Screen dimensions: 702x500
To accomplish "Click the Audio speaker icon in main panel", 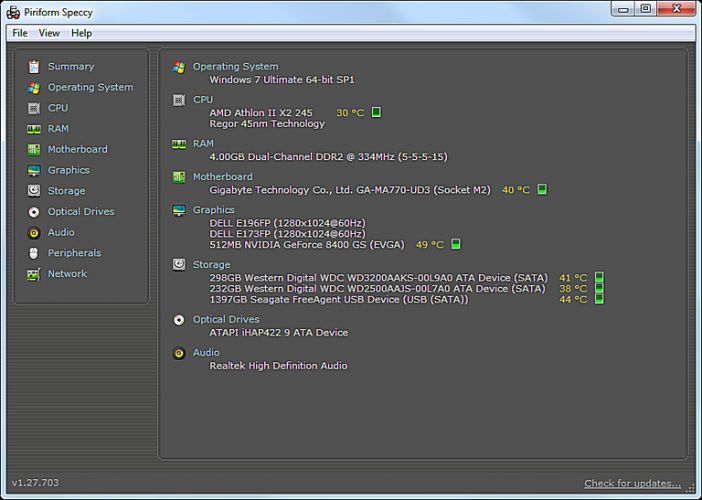I will click(179, 353).
